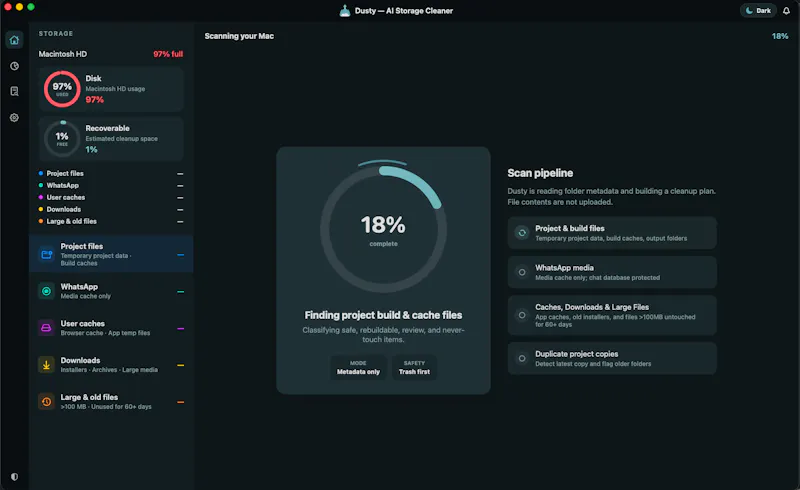Screen dimensions: 800x490
Task: Click the Disk Macintosh HD usage card
Action: [x=111, y=89]
